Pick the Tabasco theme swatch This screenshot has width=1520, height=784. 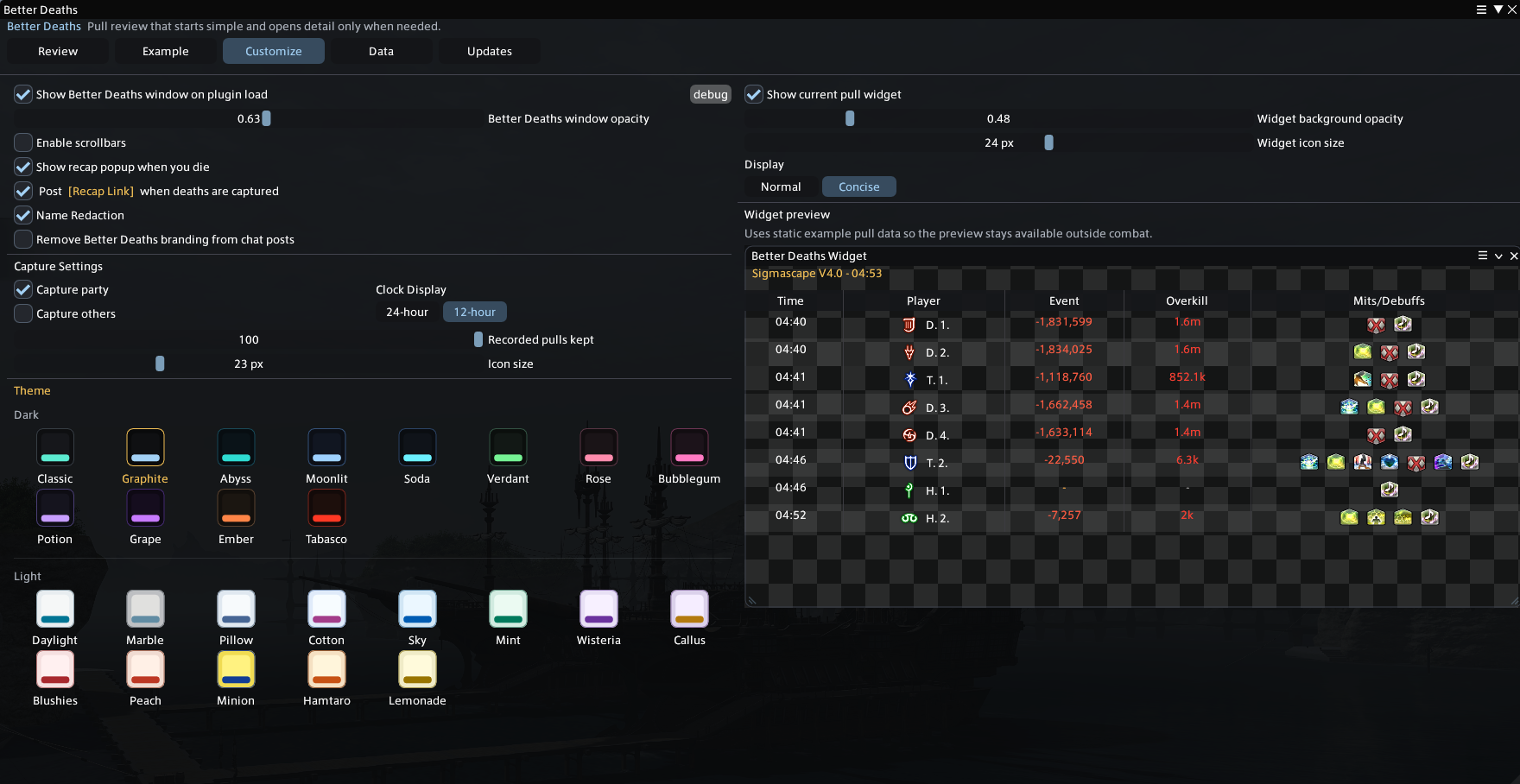point(326,508)
